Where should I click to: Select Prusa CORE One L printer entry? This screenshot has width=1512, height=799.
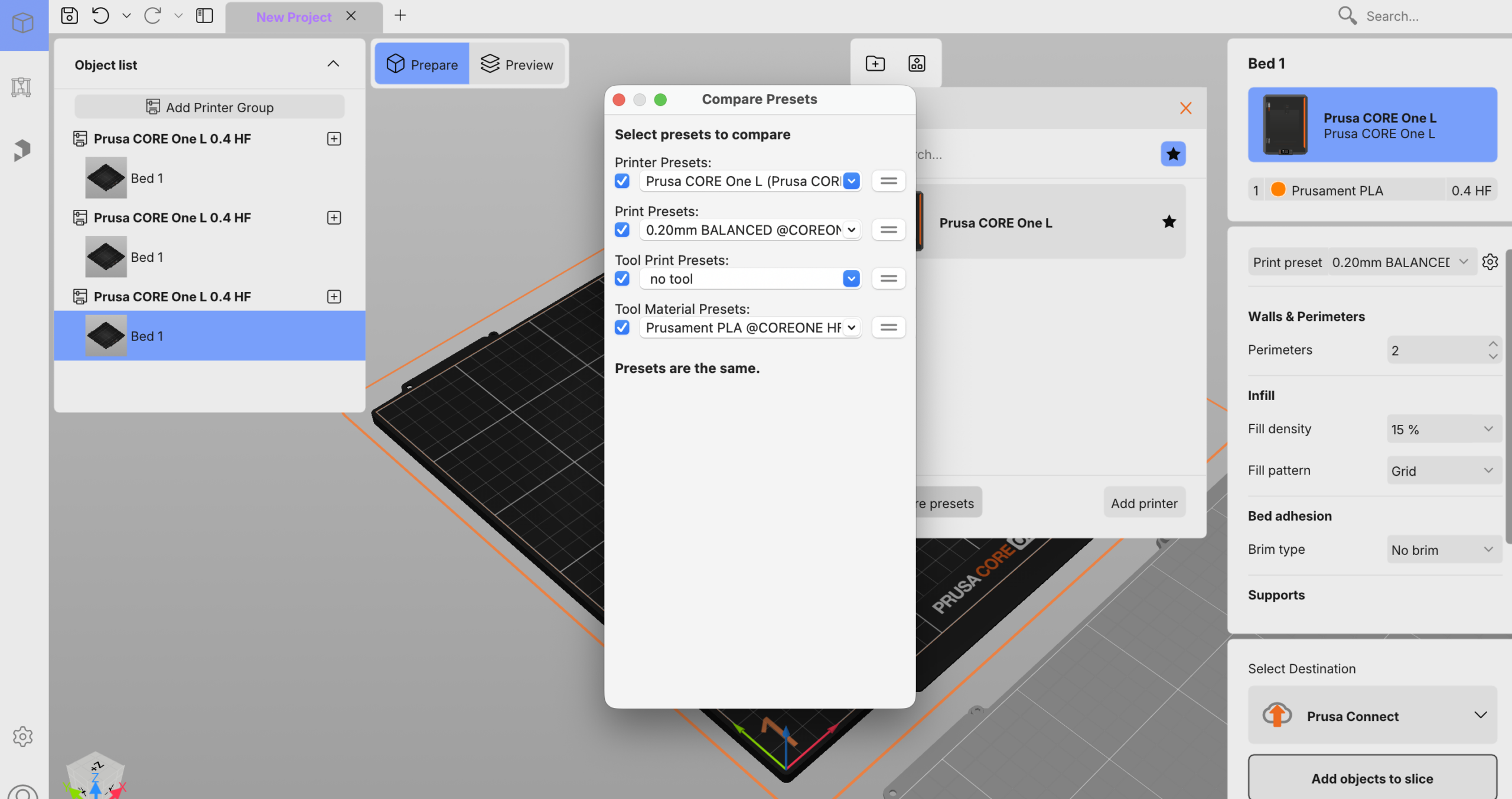[x=1051, y=222]
